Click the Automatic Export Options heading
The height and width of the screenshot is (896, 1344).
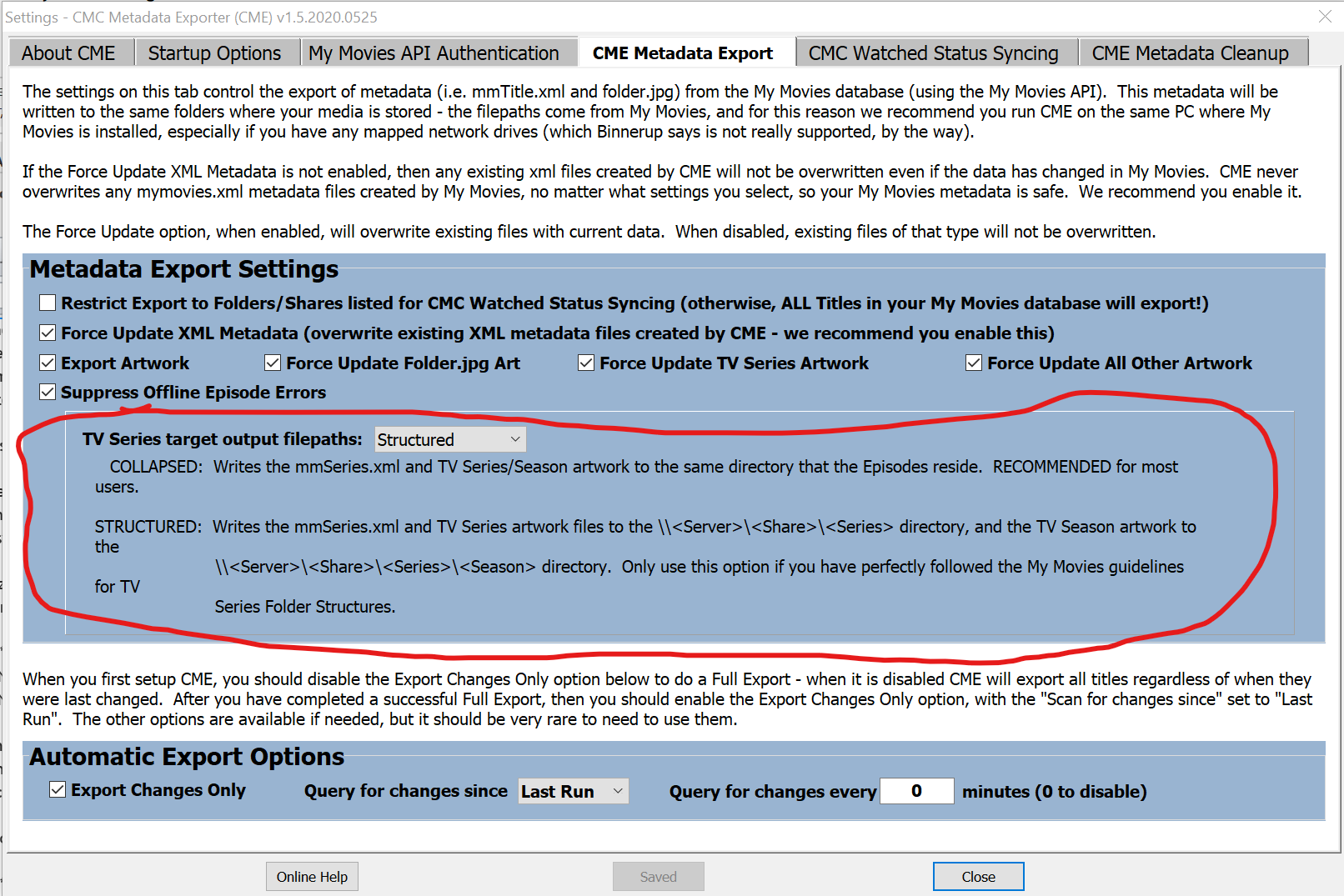(x=187, y=757)
